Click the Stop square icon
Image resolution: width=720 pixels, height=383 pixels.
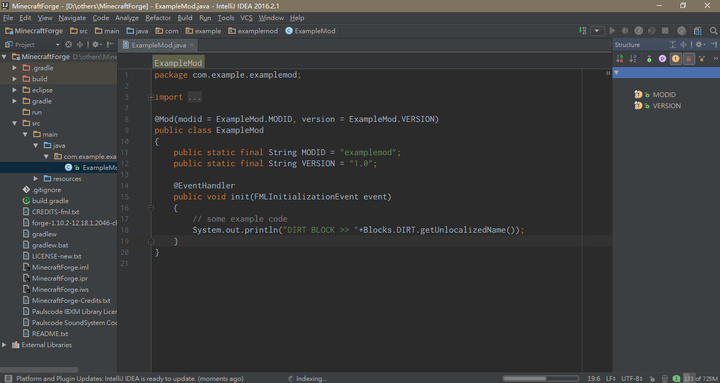click(665, 31)
